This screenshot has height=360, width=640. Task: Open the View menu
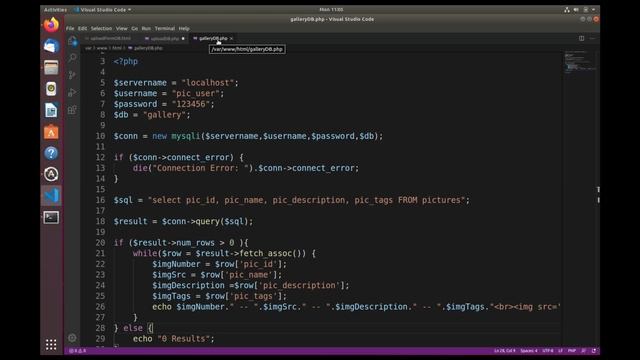(122, 29)
